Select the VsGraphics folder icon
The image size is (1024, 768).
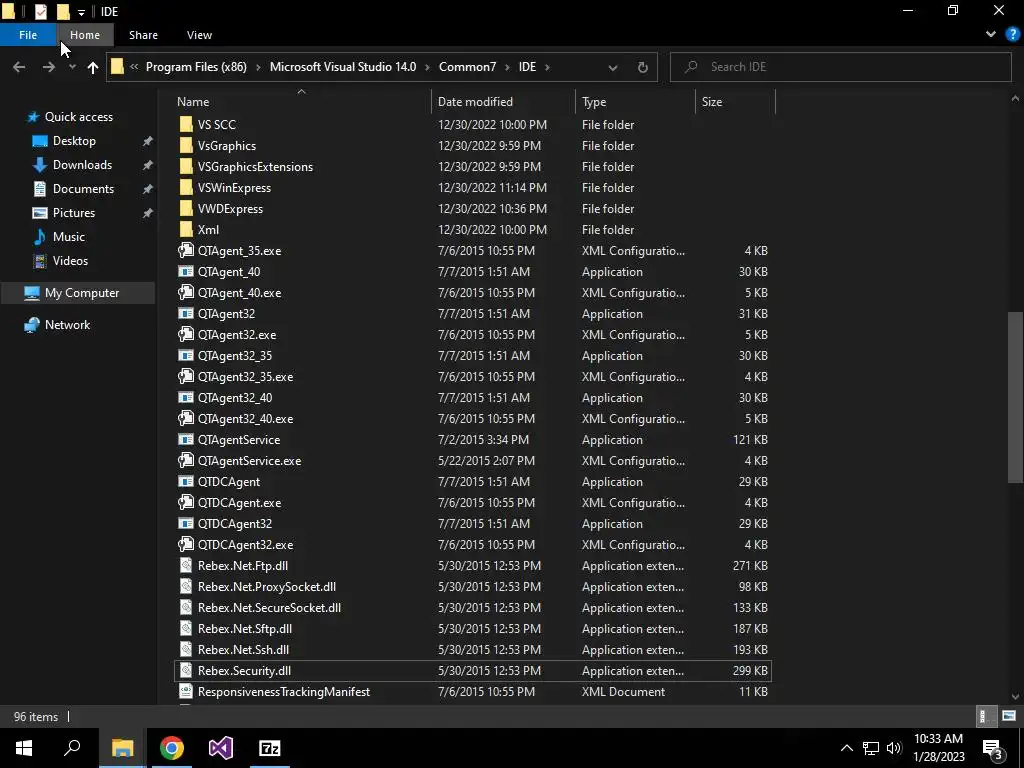[x=186, y=146]
